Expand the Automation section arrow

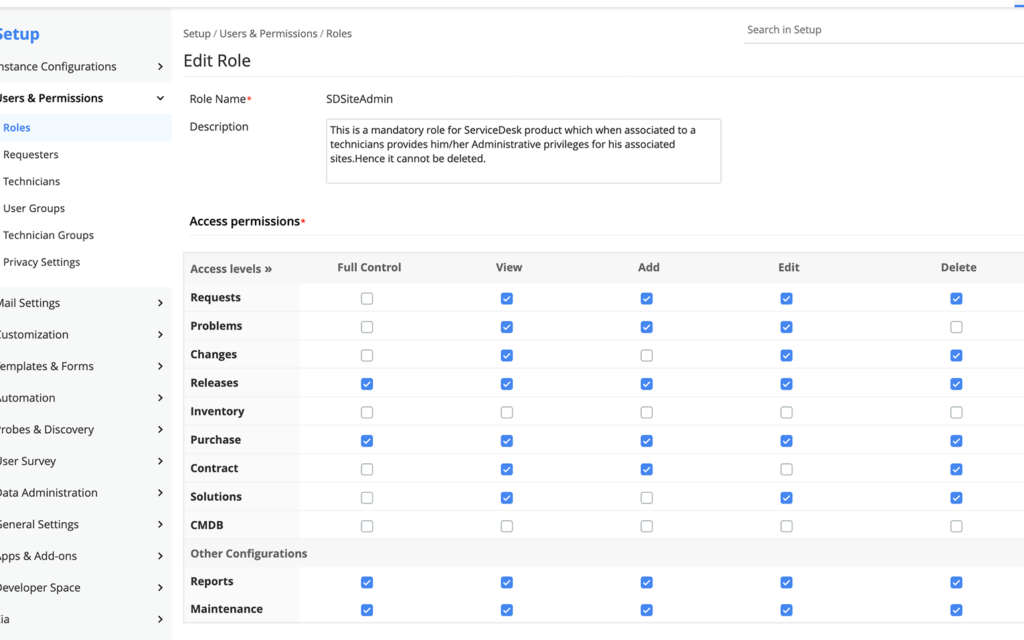point(160,398)
